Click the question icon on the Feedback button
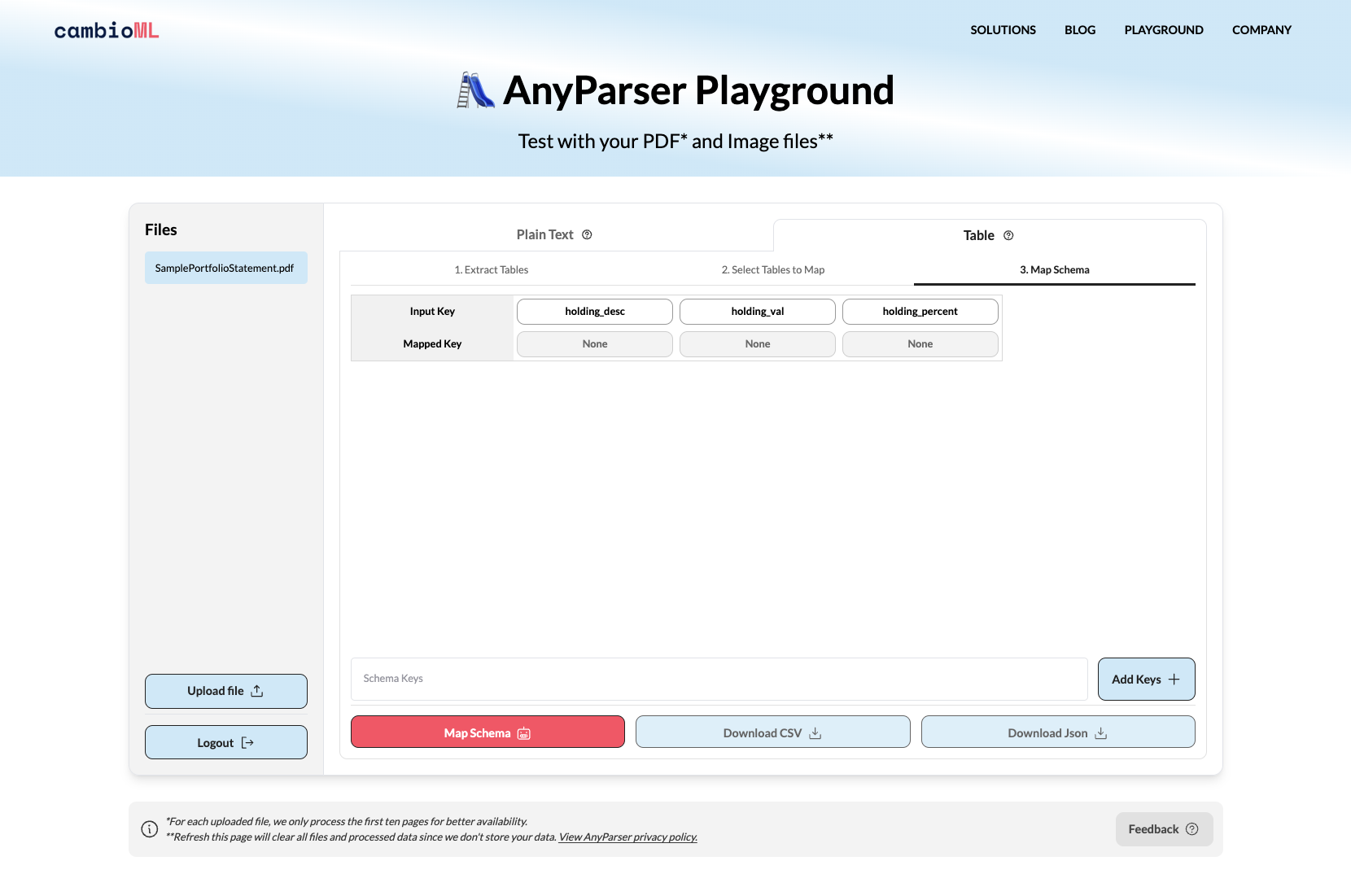 coord(1192,829)
